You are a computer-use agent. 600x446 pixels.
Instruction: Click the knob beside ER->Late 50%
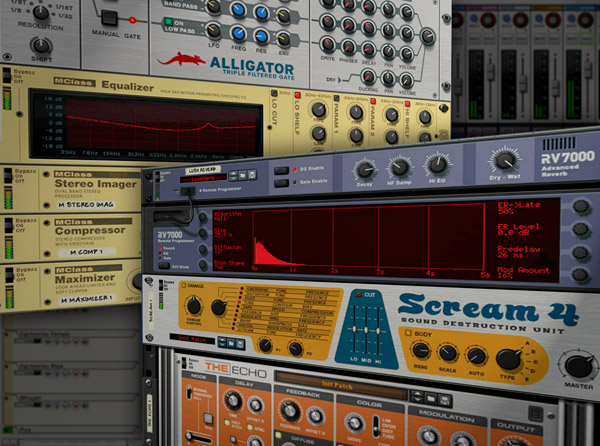point(581,207)
